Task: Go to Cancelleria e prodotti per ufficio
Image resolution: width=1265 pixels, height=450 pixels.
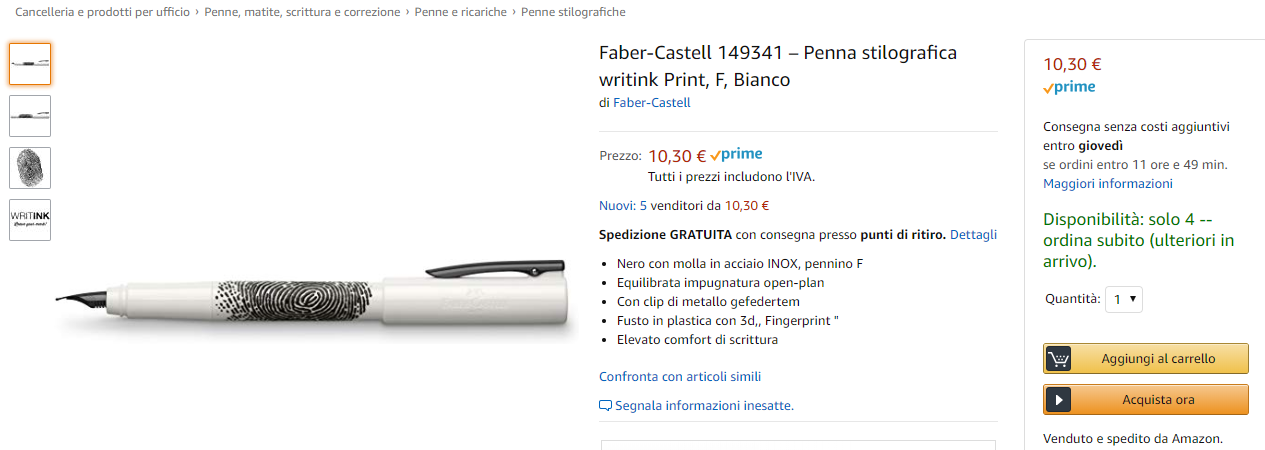Action: [102, 12]
